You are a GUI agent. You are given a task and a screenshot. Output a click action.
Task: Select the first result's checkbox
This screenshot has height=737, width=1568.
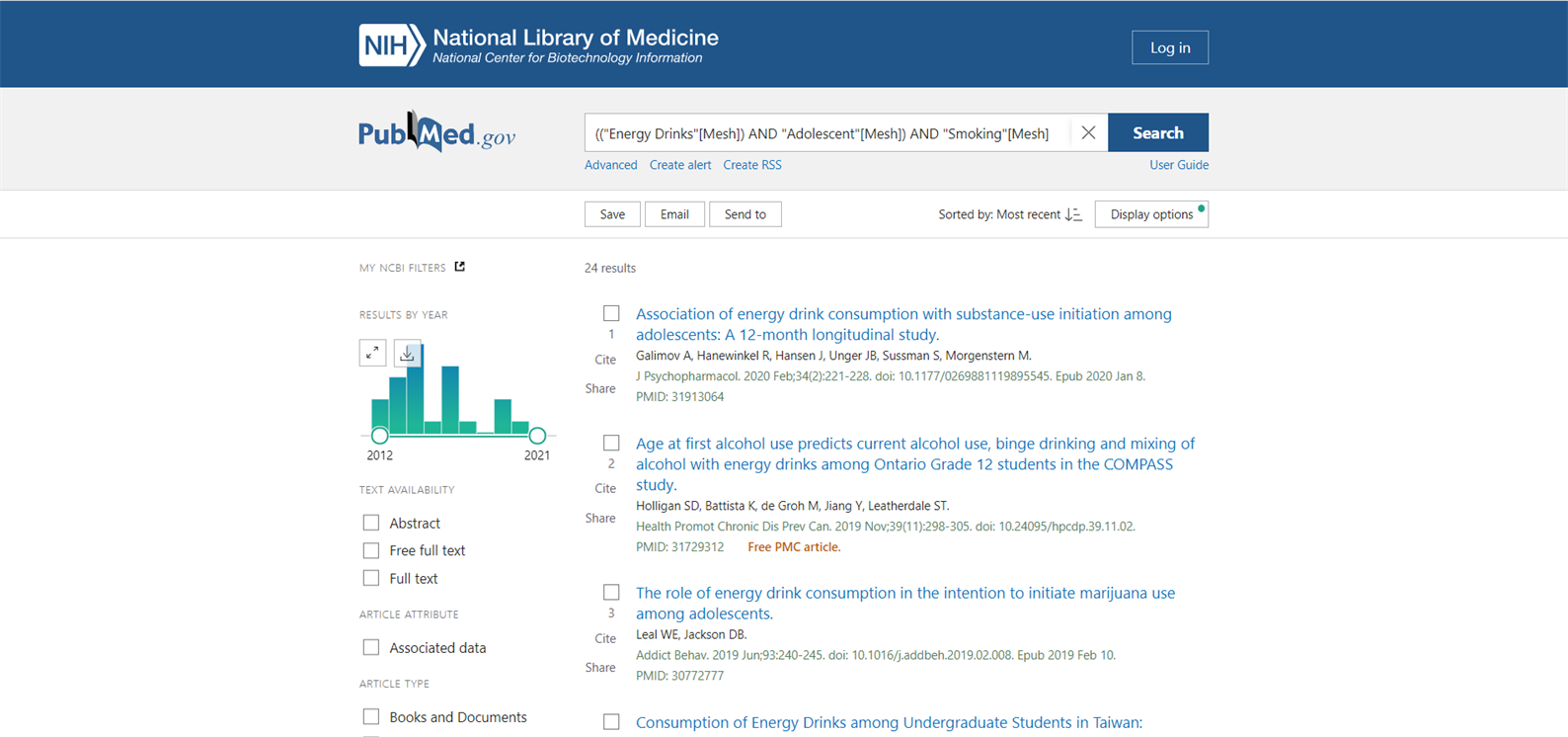tap(611, 313)
